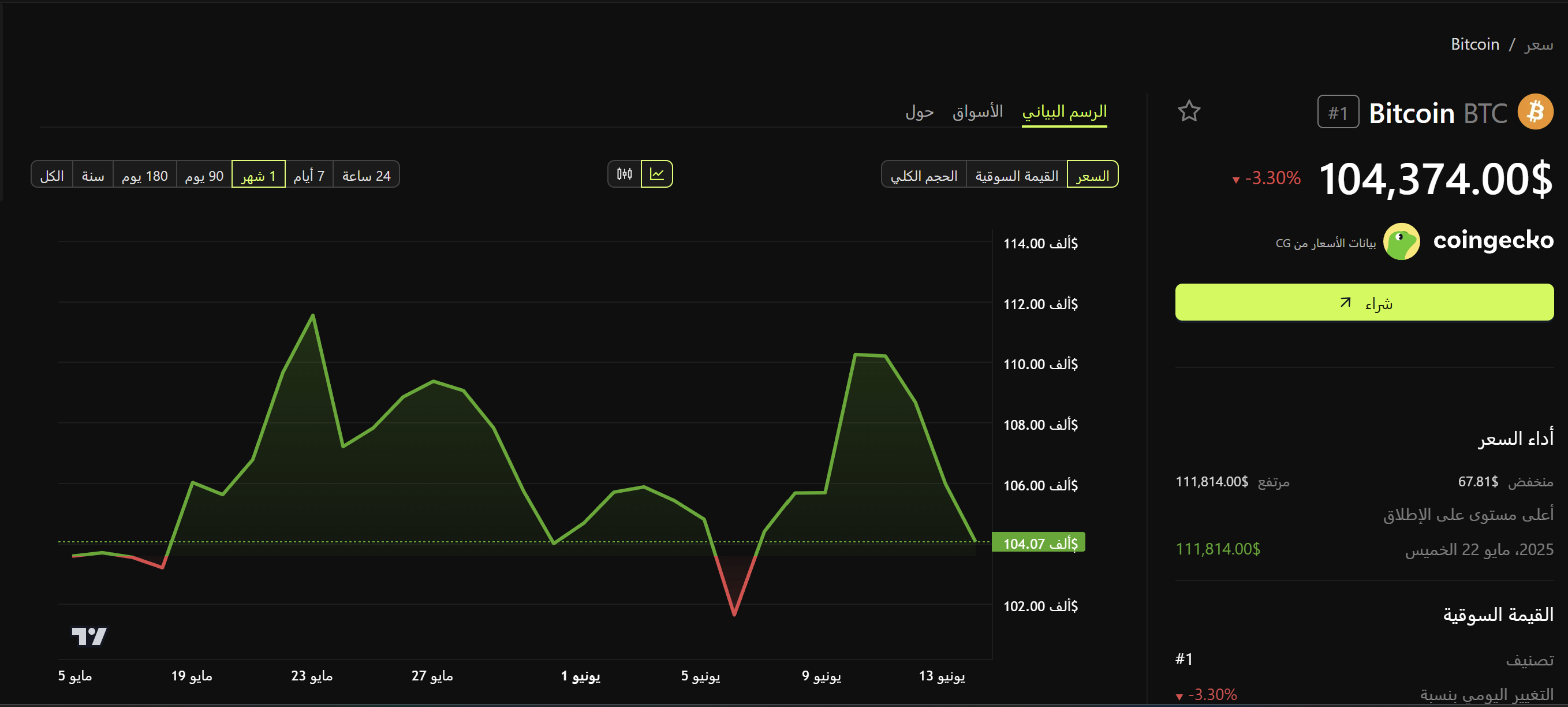
Task: Select the الحجم الكلي total volume toggle
Action: pyautogui.click(x=923, y=176)
